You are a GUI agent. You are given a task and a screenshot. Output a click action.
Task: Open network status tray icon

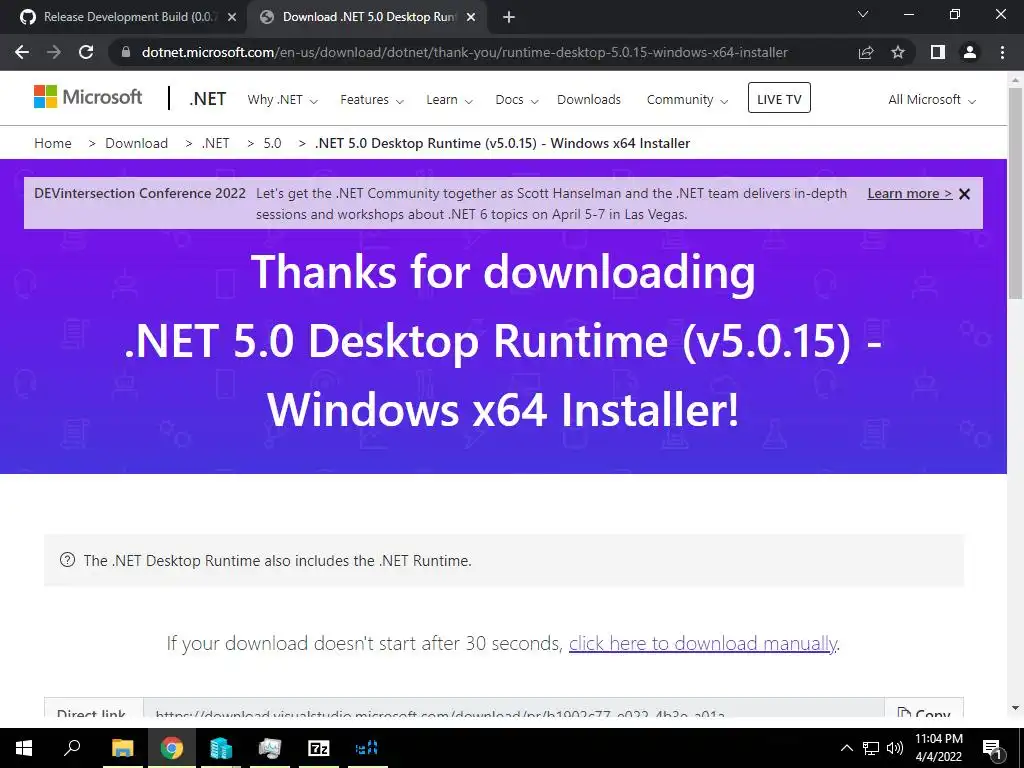tap(871, 748)
